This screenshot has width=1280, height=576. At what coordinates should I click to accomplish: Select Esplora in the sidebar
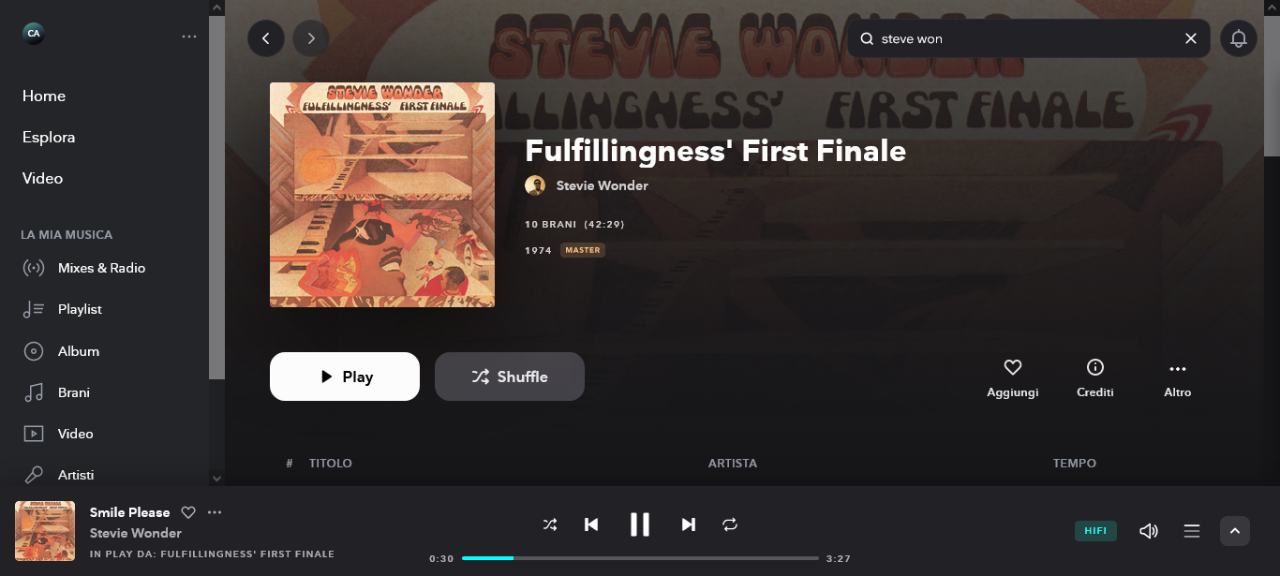coord(49,137)
